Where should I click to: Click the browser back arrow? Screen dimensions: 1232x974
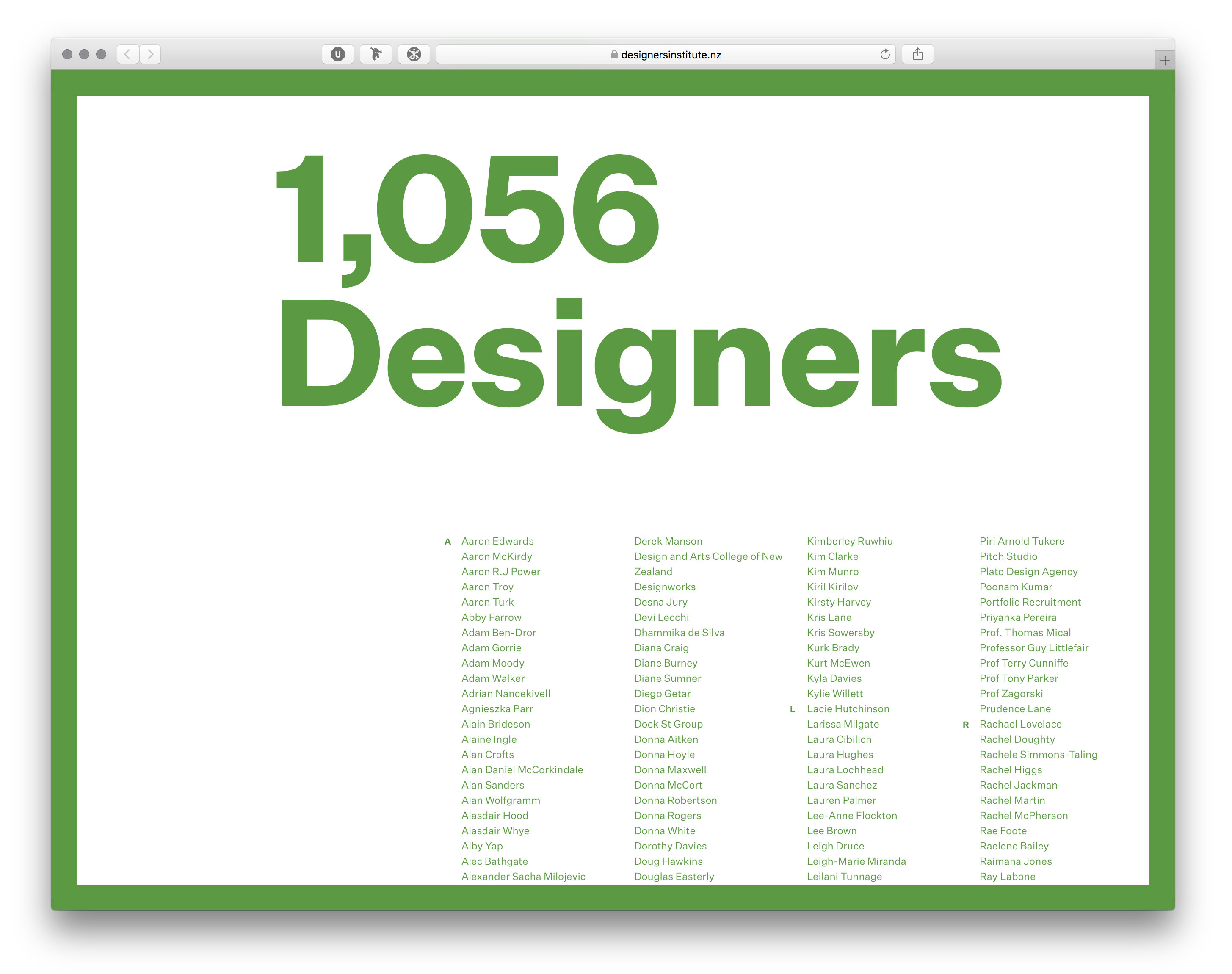128,54
